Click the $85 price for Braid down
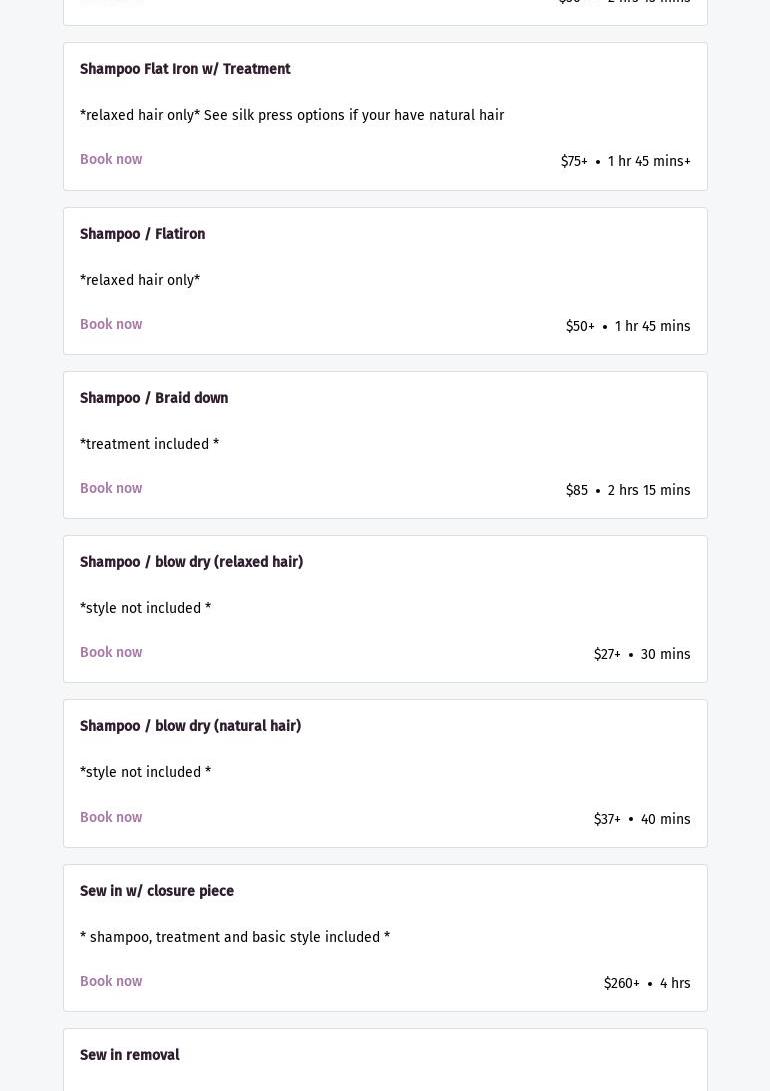Viewport: 770px width, 1091px height. pyautogui.click(x=577, y=491)
